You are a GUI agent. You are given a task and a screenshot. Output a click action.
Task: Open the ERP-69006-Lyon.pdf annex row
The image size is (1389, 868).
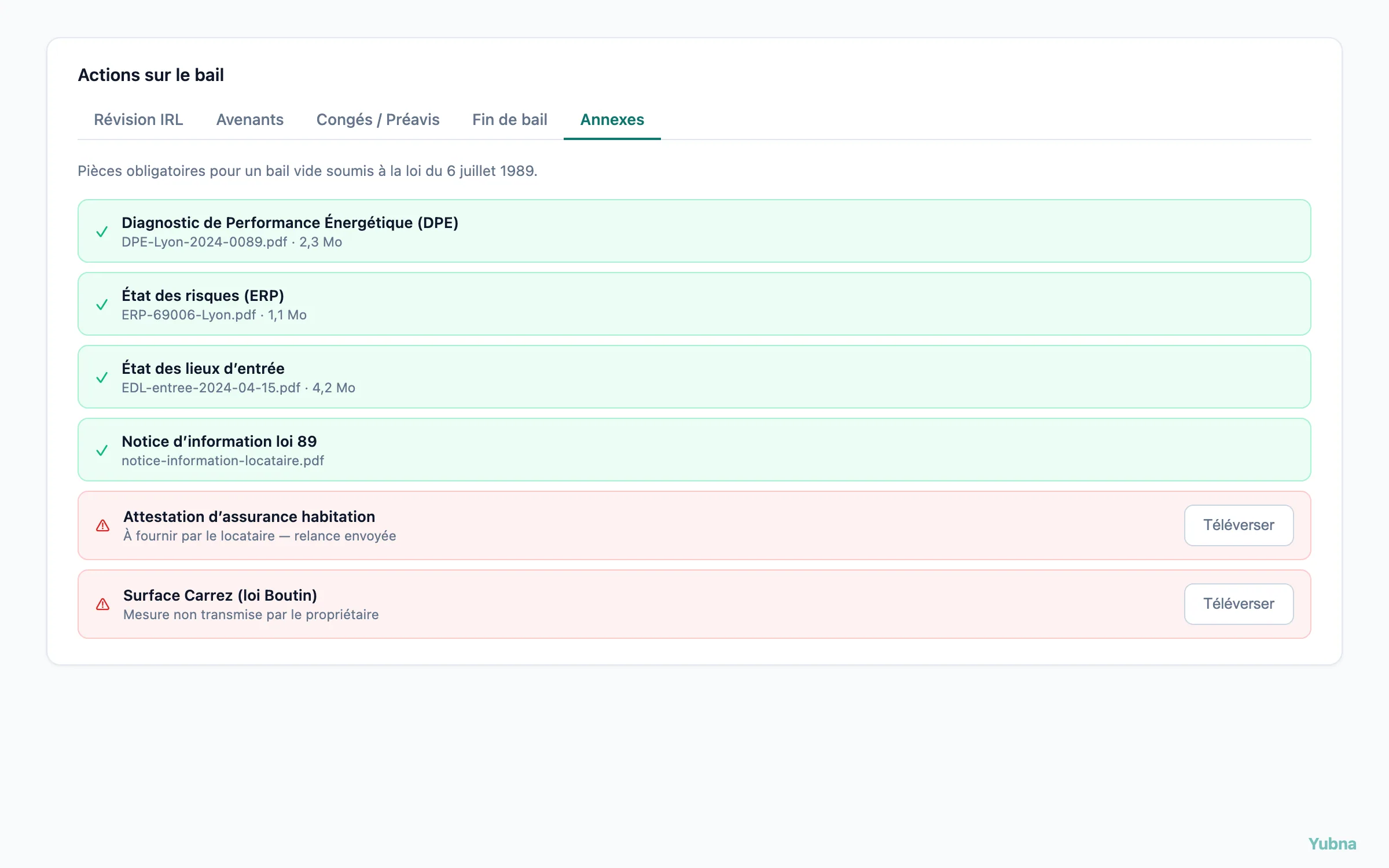coord(694,304)
